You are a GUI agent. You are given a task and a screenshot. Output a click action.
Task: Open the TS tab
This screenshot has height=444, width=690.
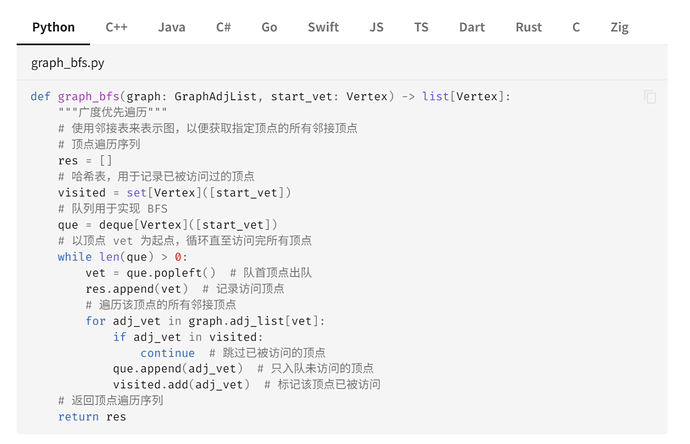tap(421, 27)
